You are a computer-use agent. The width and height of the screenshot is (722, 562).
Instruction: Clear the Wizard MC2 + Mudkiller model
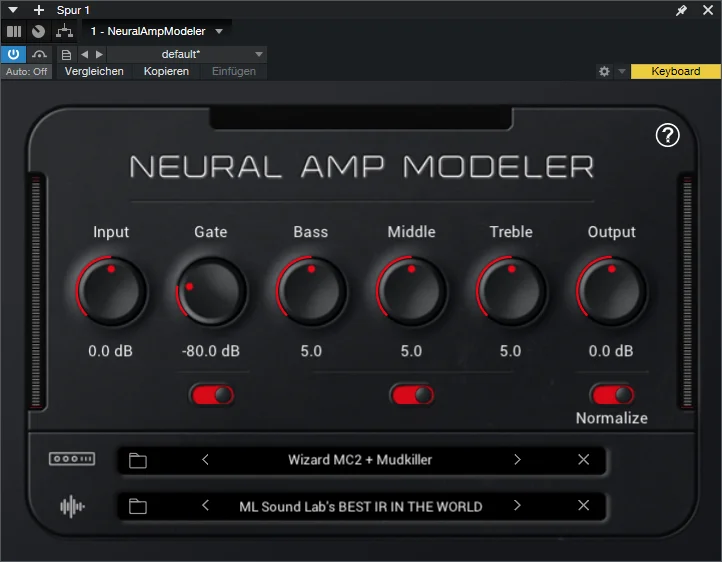tap(583, 459)
